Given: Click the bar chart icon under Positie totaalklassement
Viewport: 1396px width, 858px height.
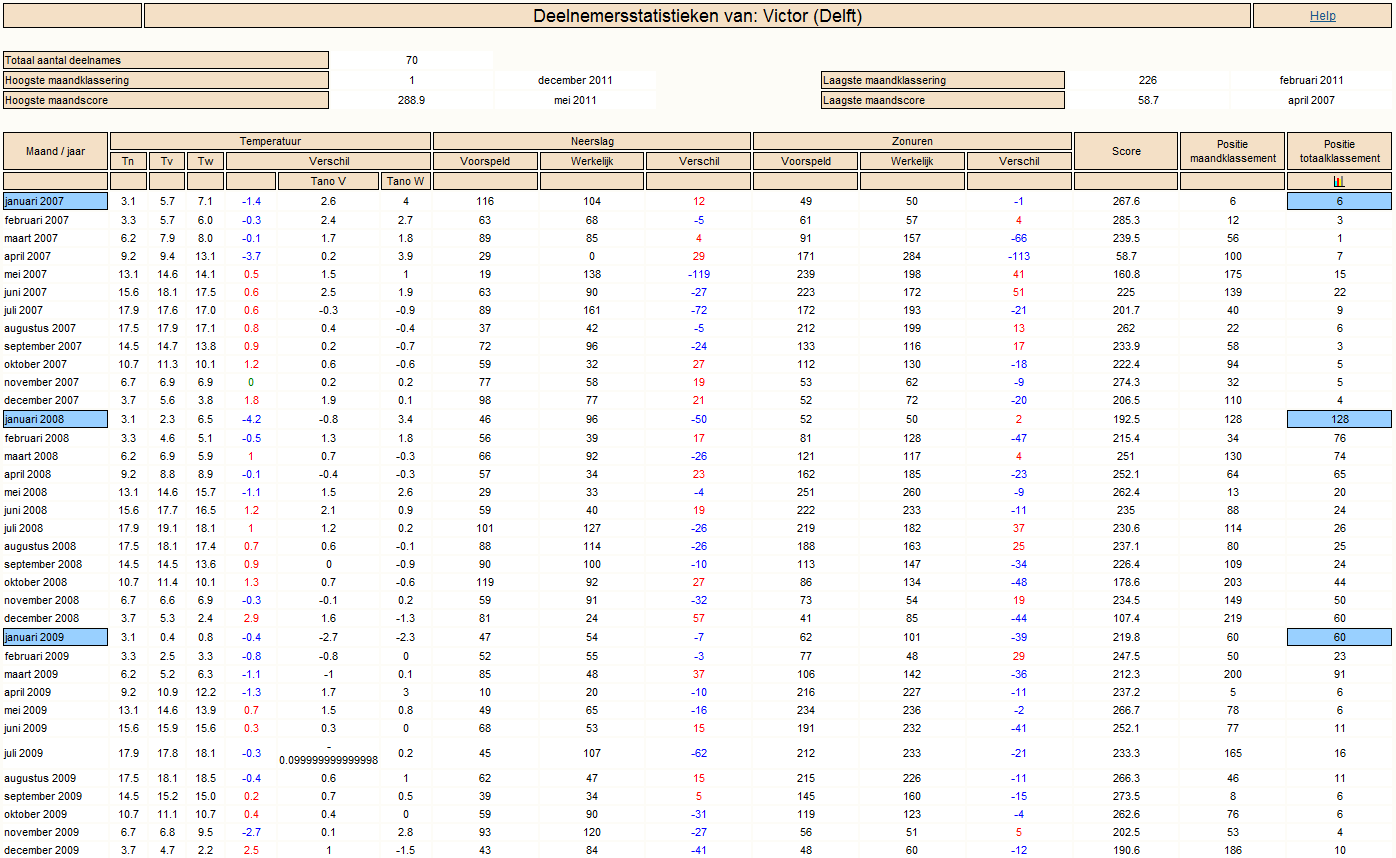Looking at the screenshot, I should pyautogui.click(x=1339, y=181).
